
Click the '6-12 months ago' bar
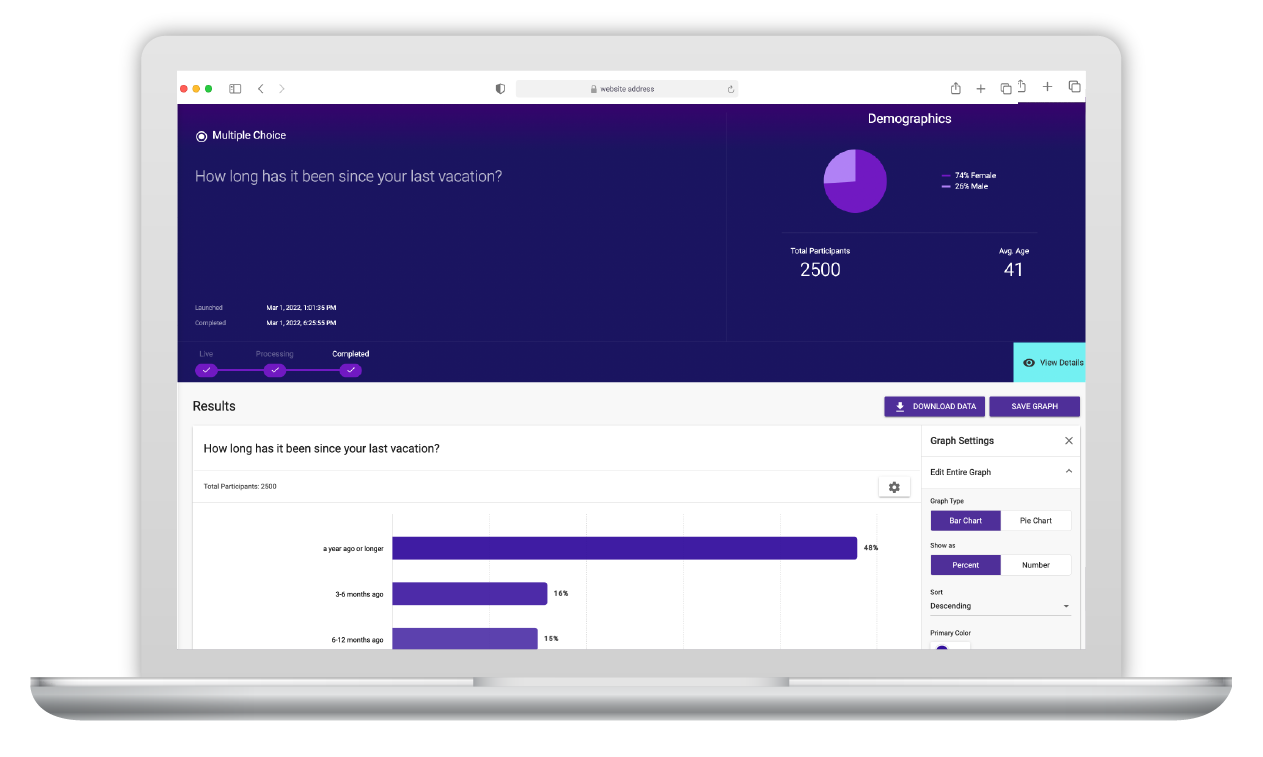(465, 638)
